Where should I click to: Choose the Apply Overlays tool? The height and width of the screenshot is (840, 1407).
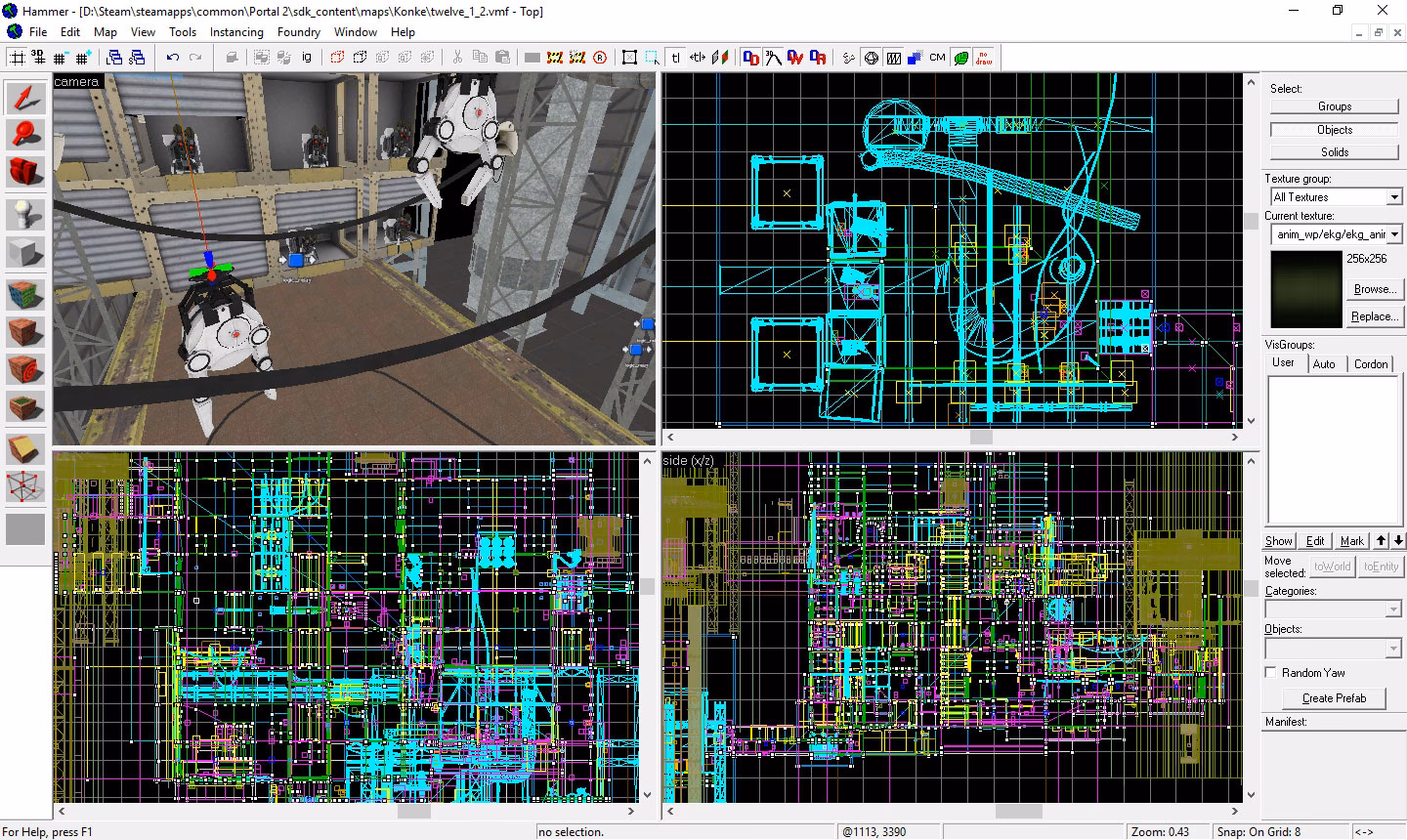pos(25,408)
